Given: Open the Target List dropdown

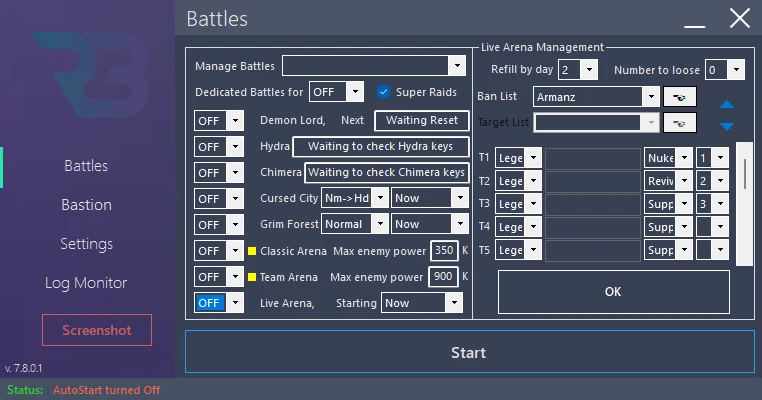Looking at the screenshot, I should (x=596, y=122).
